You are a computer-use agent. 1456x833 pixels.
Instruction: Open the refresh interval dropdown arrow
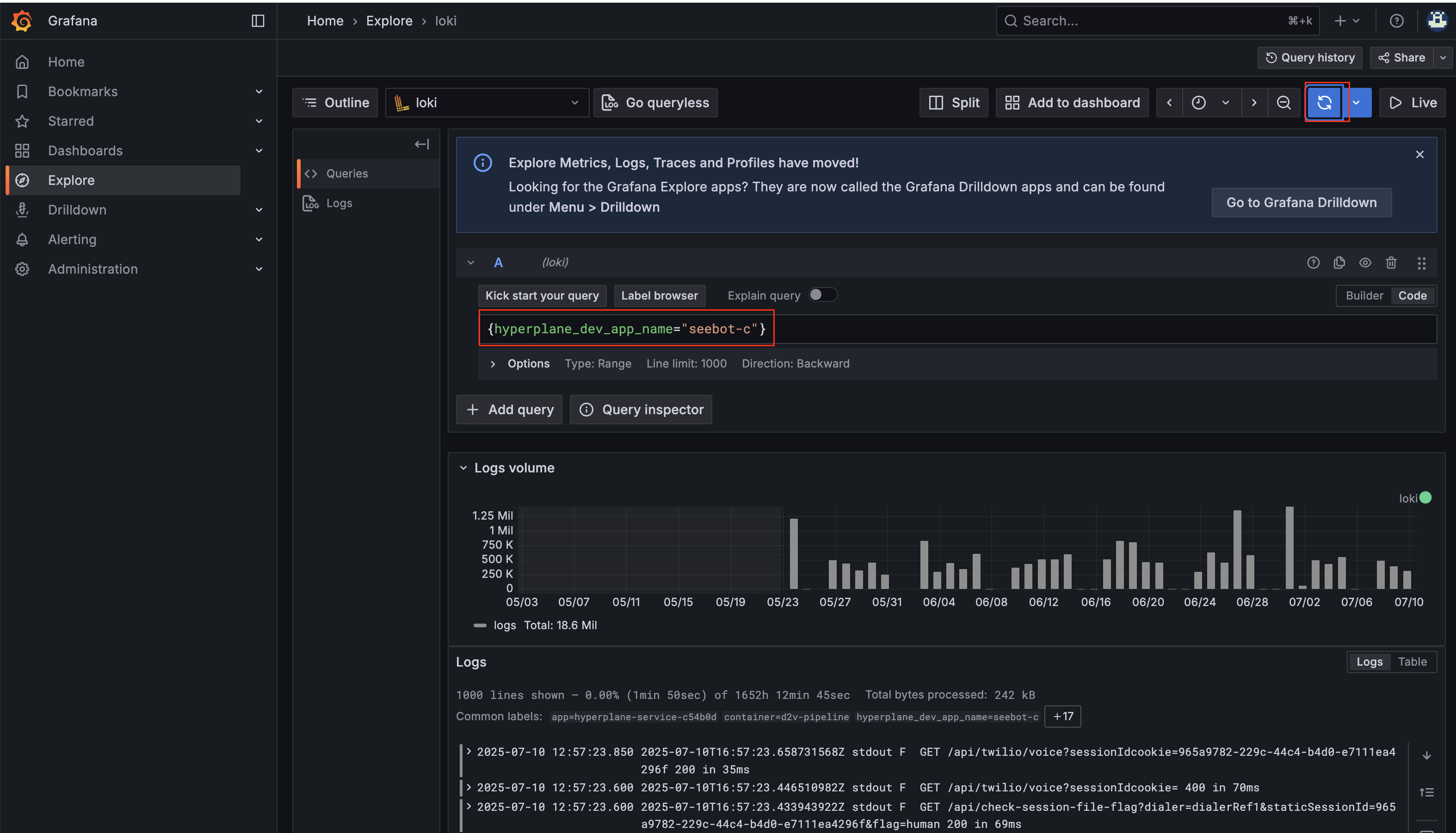(1357, 103)
